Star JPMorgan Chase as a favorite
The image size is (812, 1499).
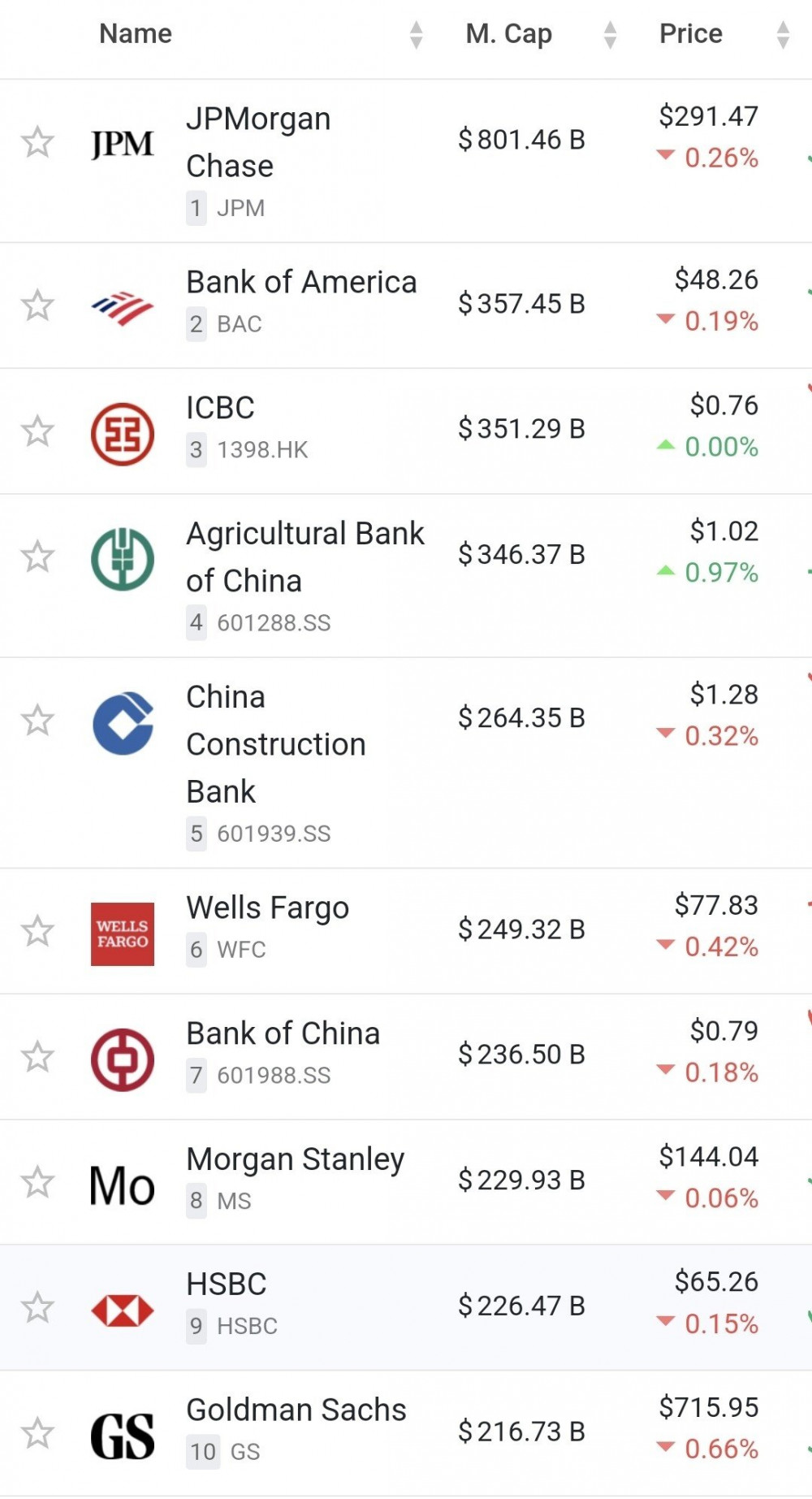coord(37,143)
